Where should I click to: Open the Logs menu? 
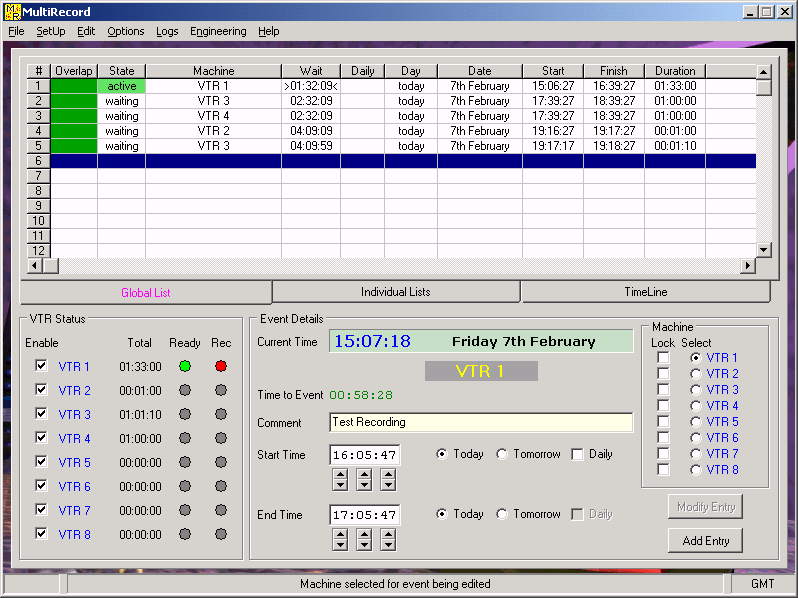click(167, 31)
